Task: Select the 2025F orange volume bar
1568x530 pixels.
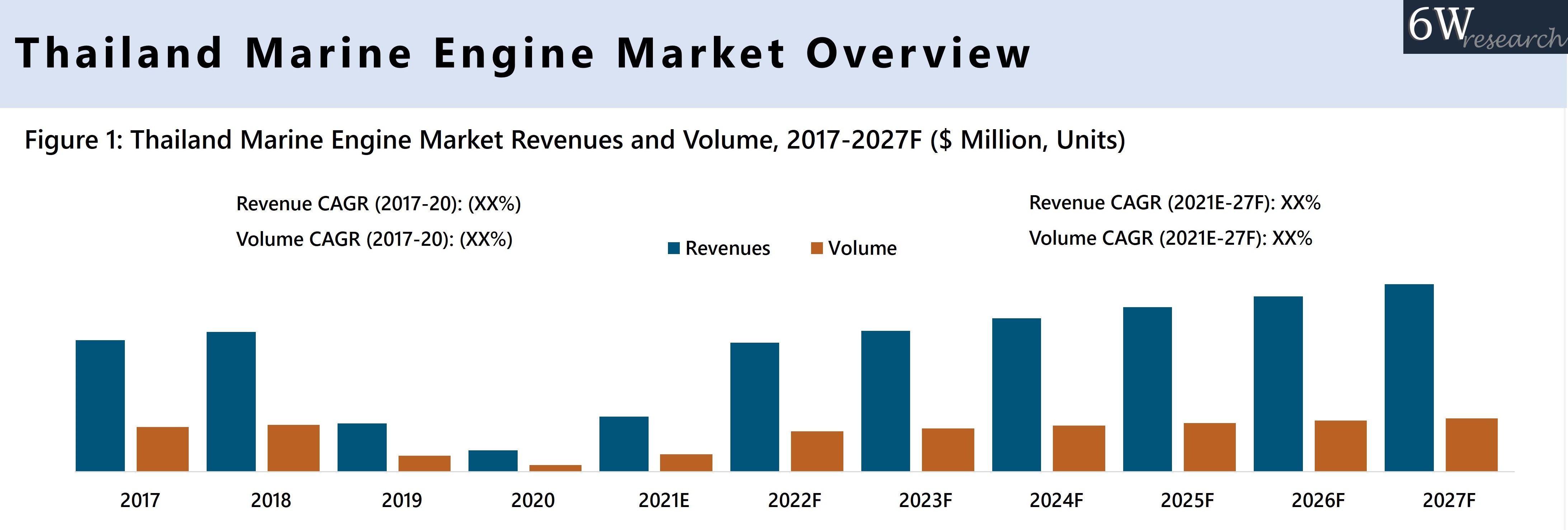Action: point(1210,447)
